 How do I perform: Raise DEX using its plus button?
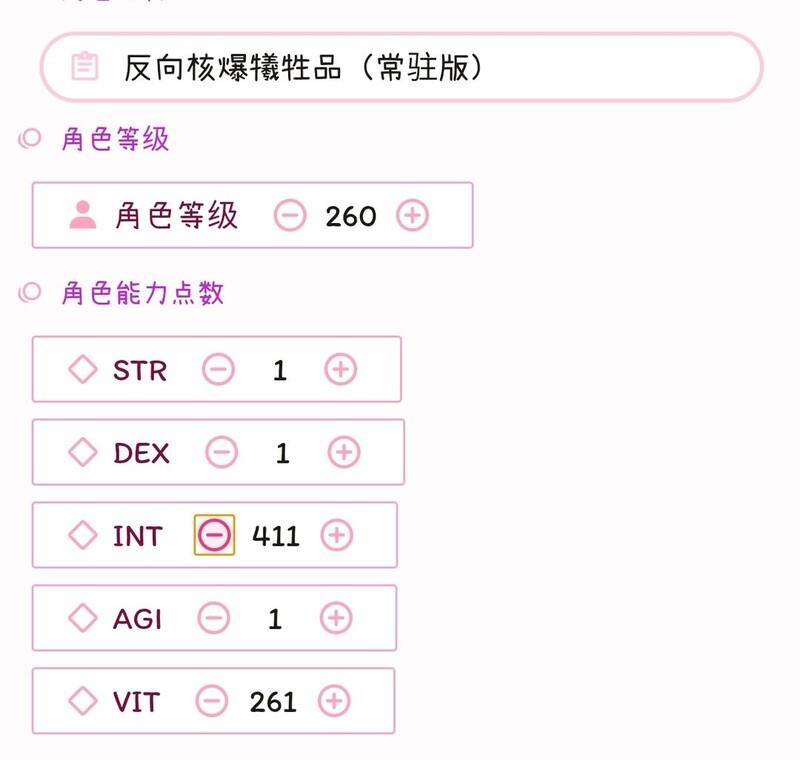(x=343, y=453)
